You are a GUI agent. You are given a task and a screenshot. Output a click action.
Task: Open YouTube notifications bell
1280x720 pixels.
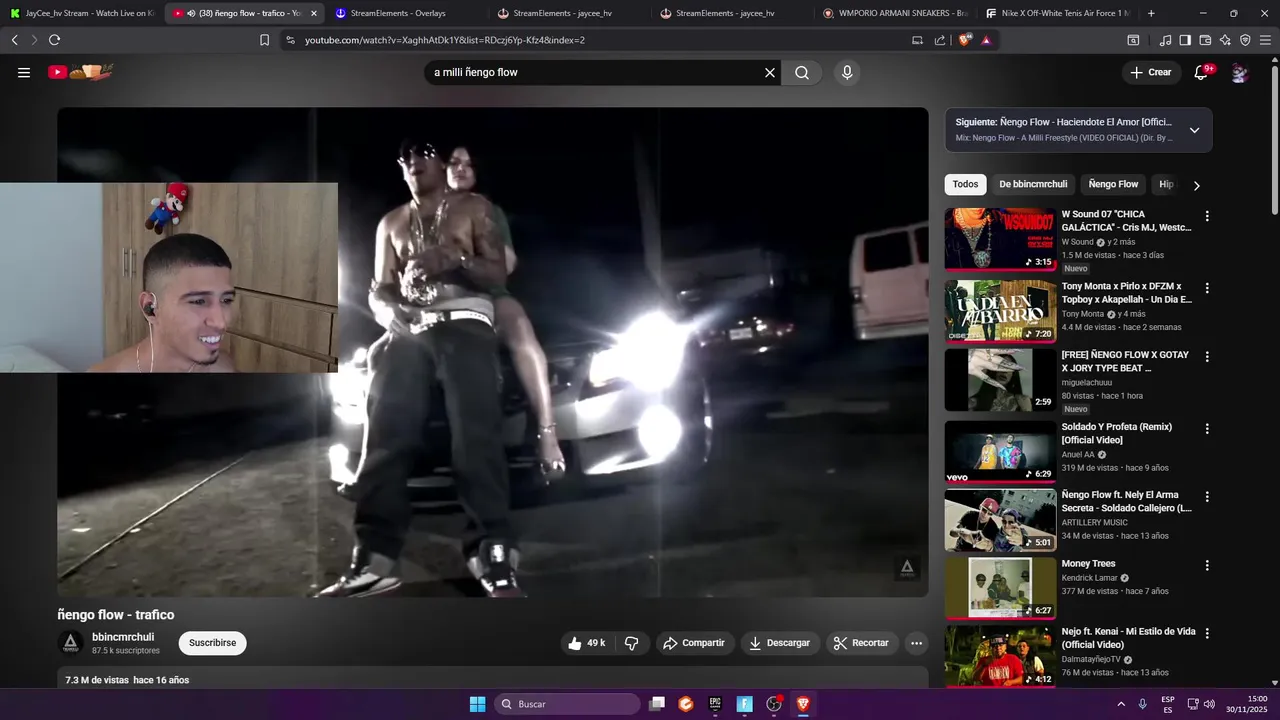click(x=1202, y=72)
